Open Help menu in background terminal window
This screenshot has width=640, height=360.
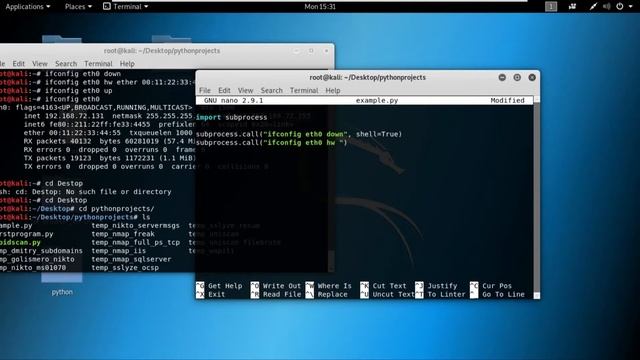127,64
